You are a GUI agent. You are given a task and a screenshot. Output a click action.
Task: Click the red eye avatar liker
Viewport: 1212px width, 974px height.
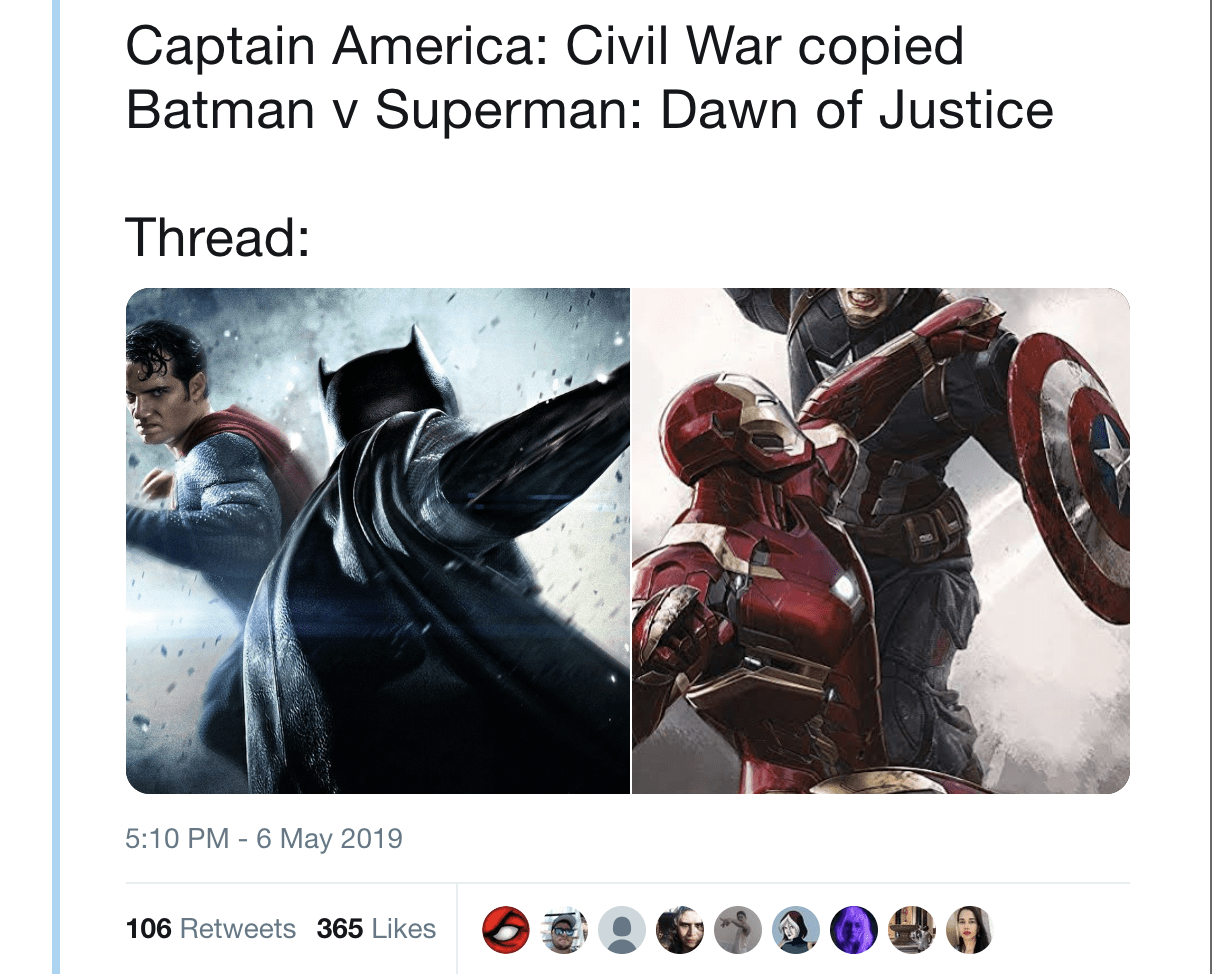[505, 930]
